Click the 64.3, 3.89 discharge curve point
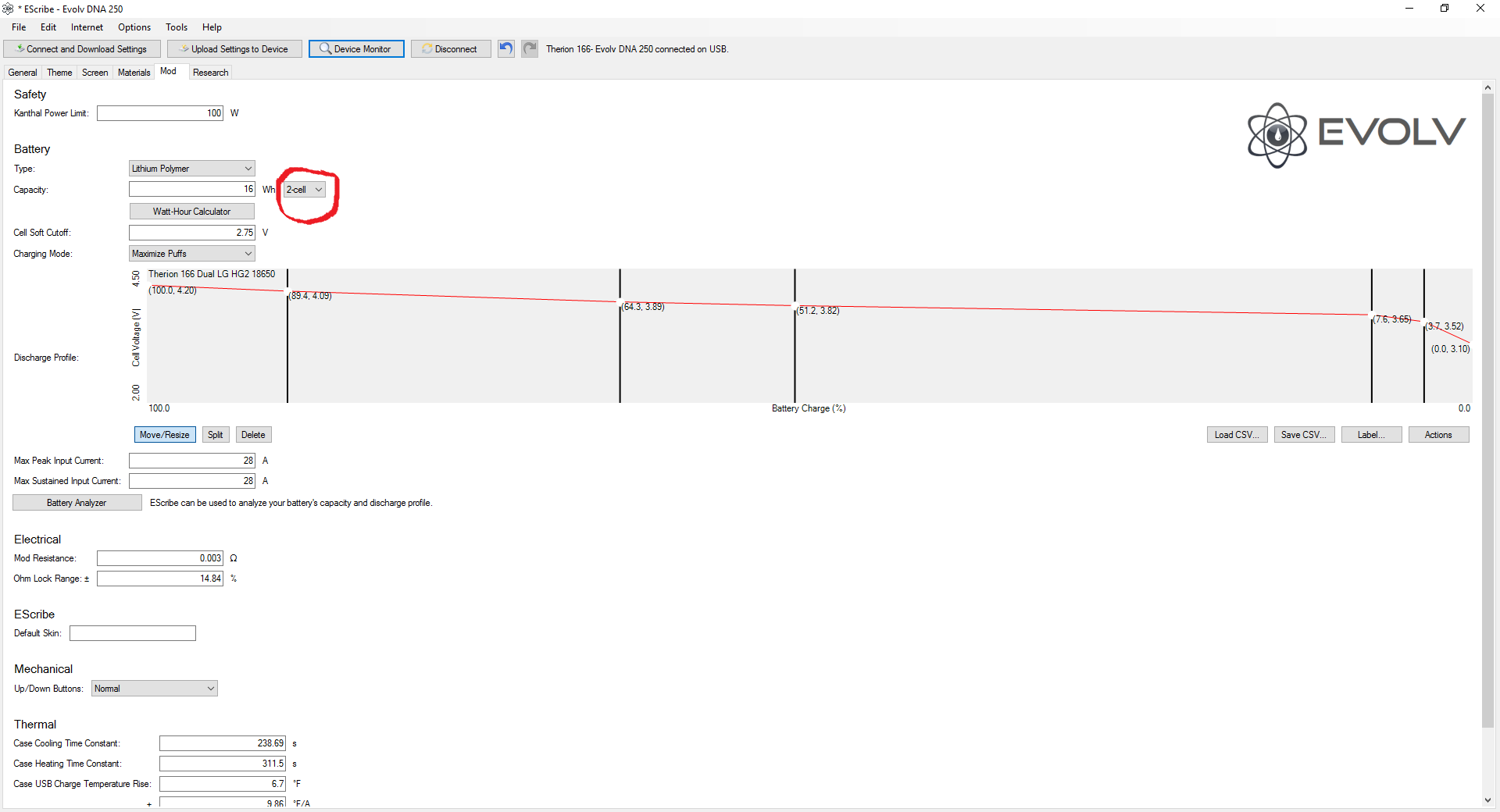The height and width of the screenshot is (812, 1500). (620, 302)
